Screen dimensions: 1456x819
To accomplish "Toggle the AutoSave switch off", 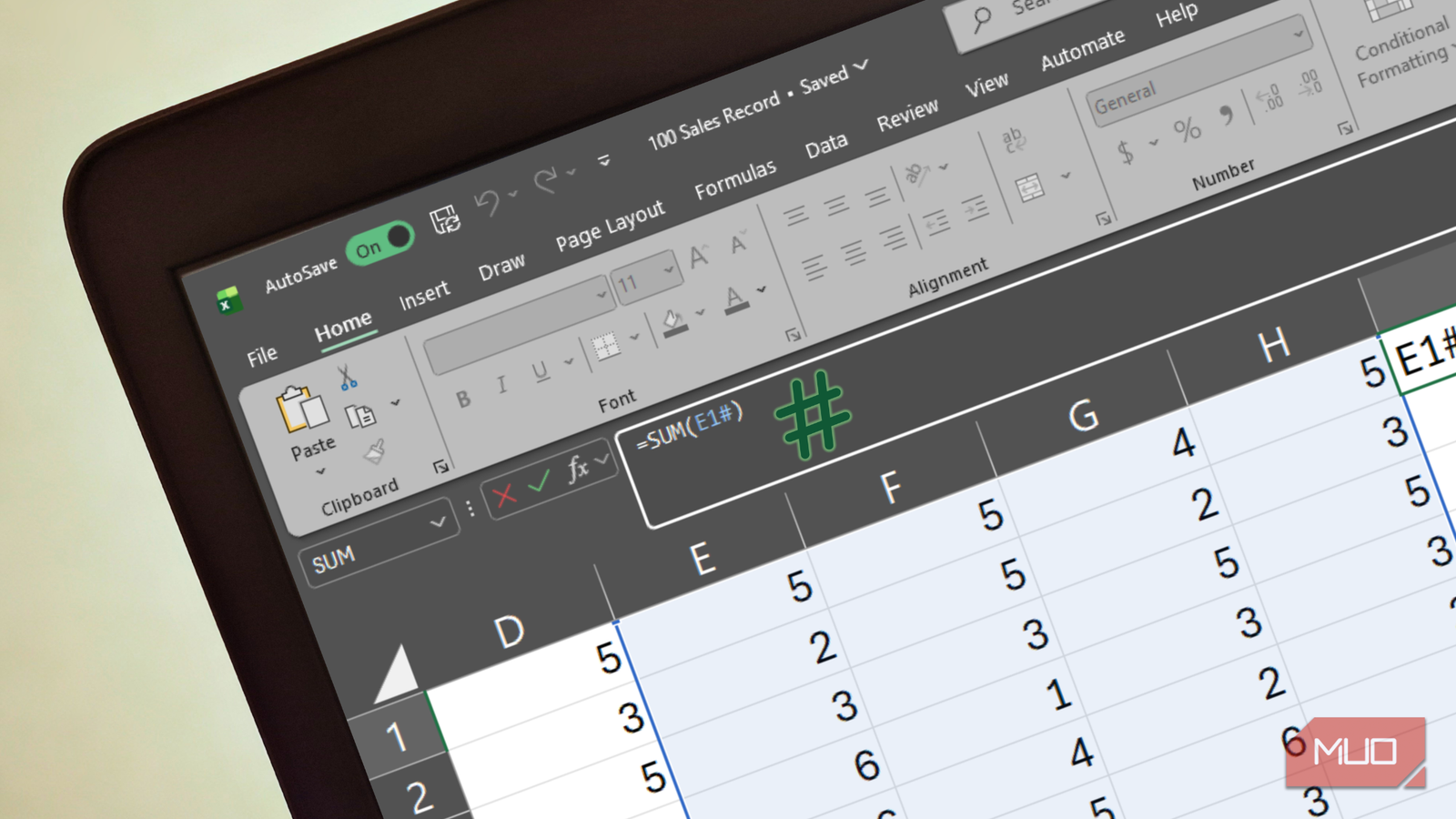I will pyautogui.click(x=379, y=243).
